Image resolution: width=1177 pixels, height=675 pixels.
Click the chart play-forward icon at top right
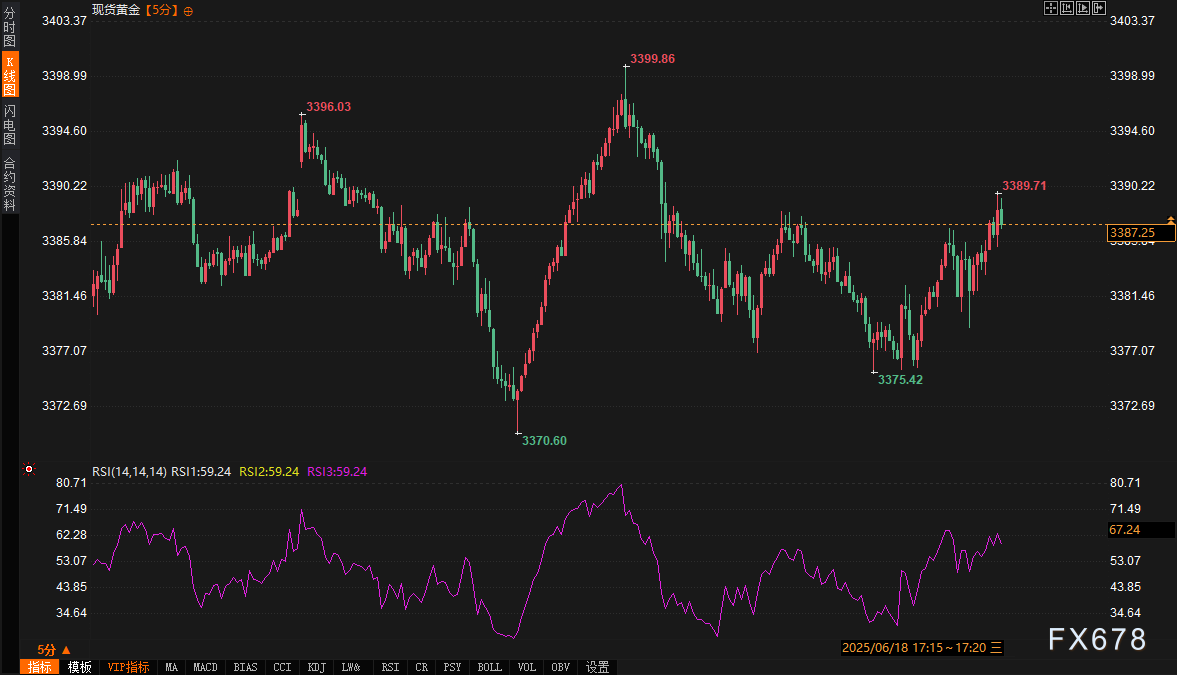click(x=1083, y=8)
